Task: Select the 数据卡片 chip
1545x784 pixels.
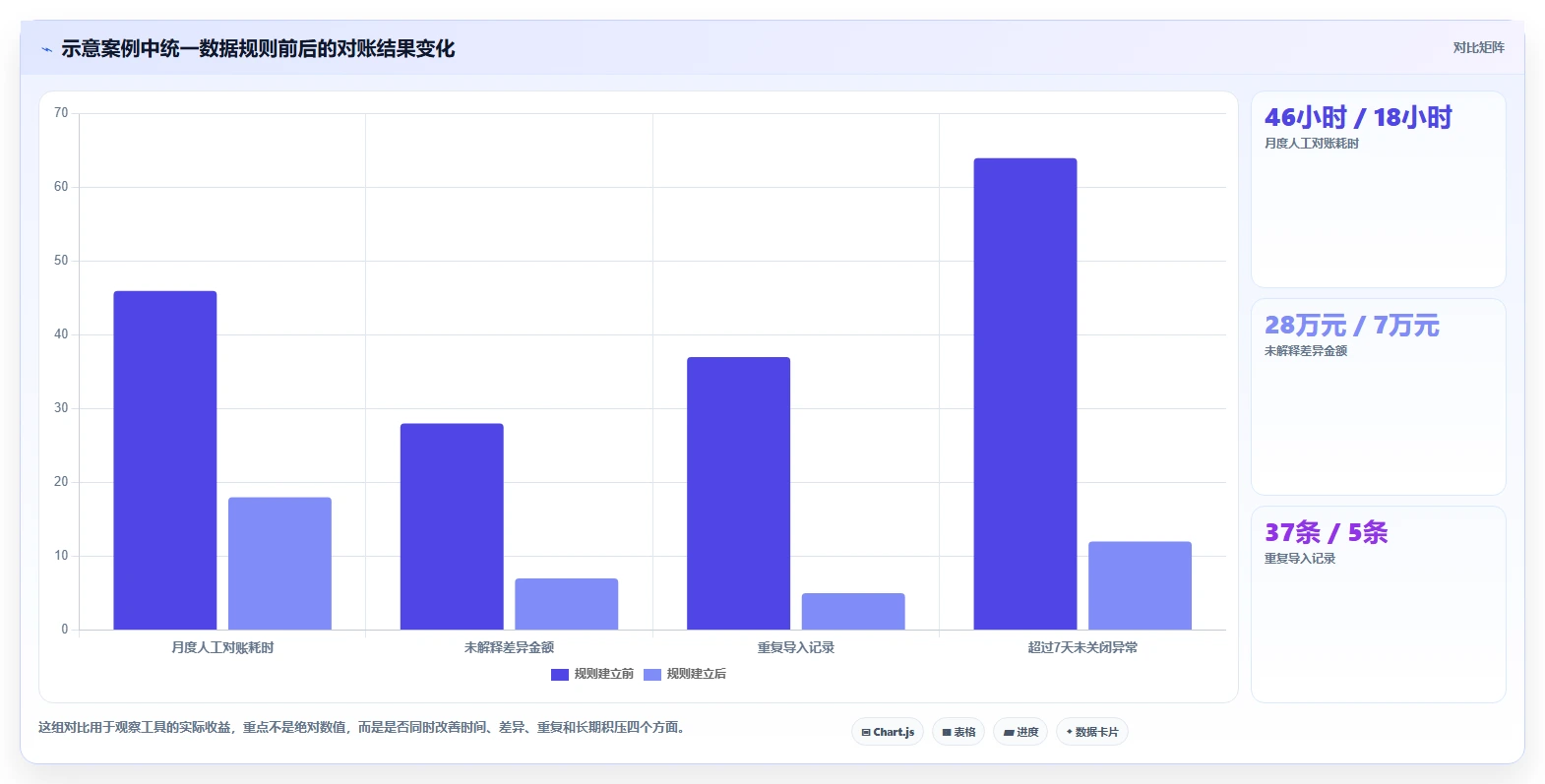Action: tap(1092, 732)
